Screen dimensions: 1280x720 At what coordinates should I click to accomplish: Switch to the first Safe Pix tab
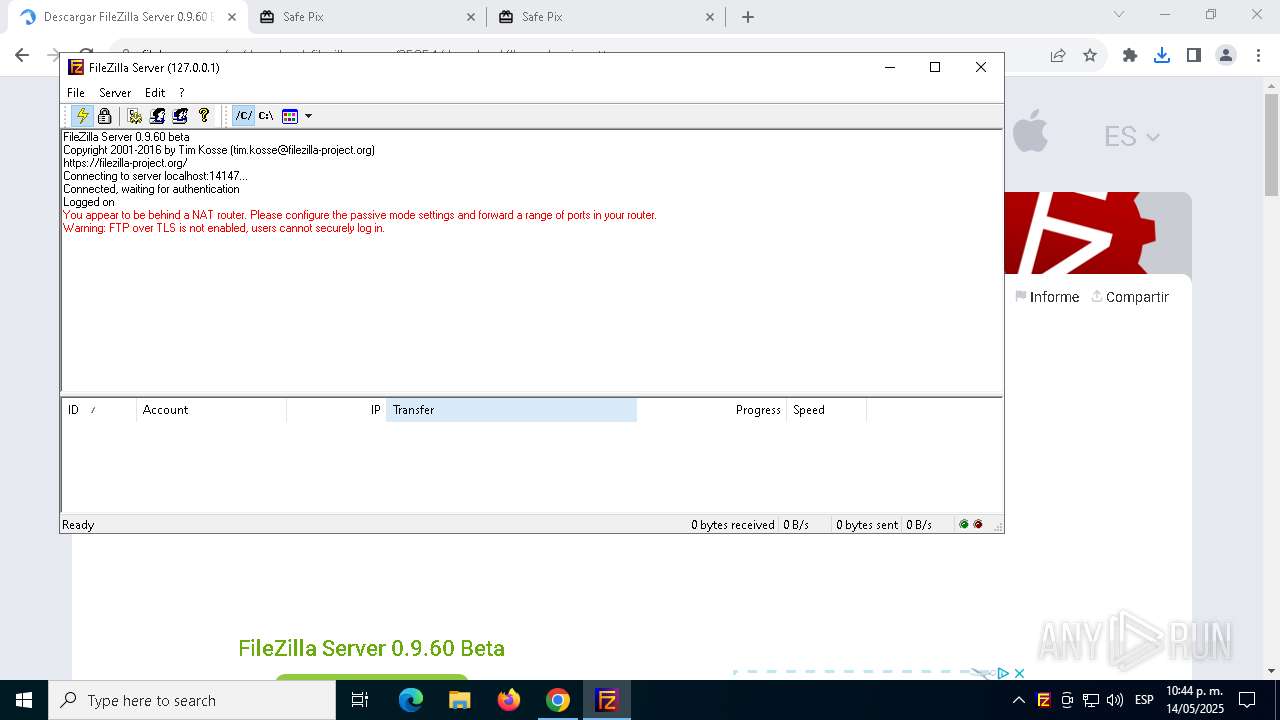(x=367, y=17)
